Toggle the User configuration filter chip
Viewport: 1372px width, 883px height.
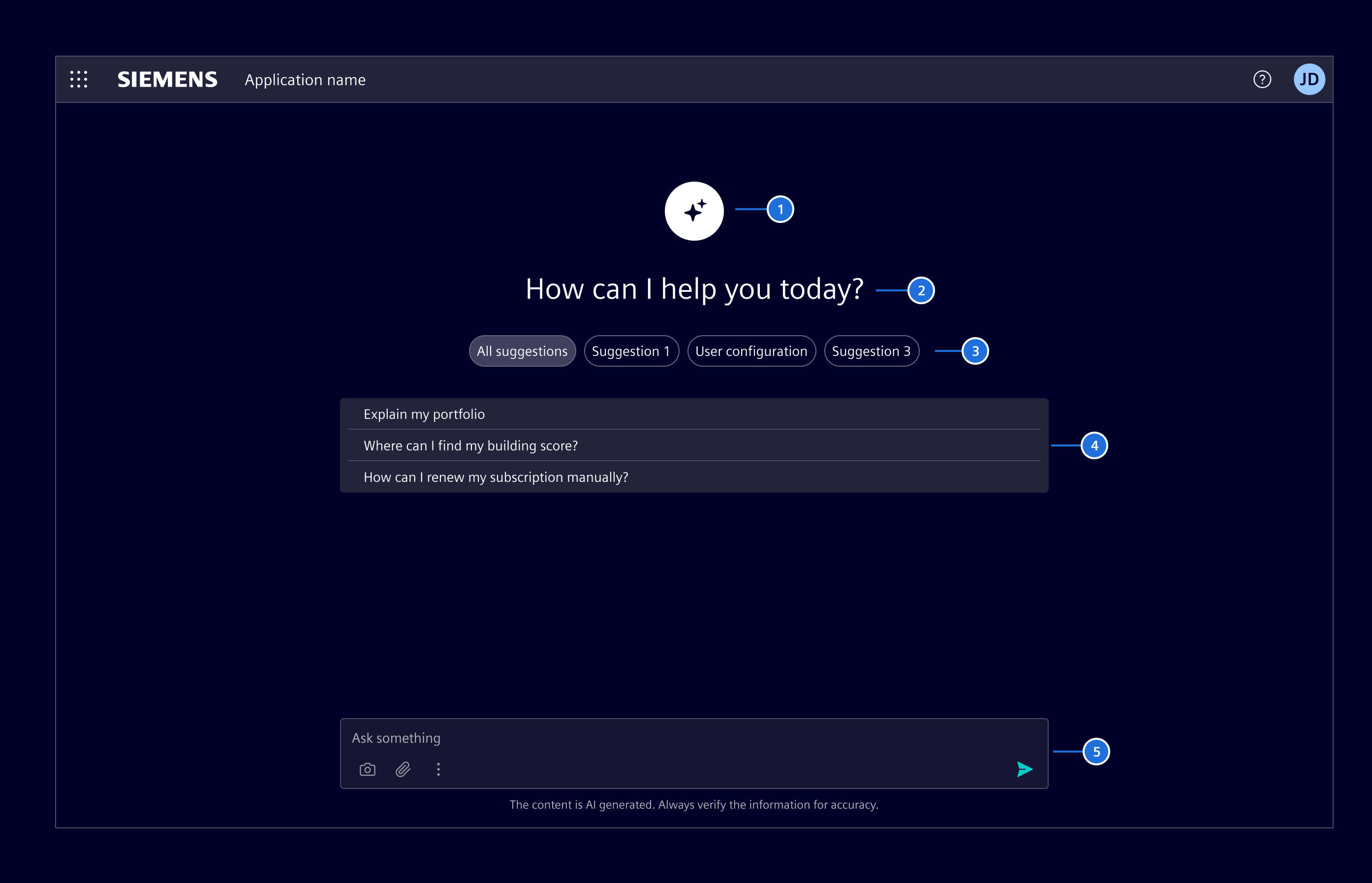pyautogui.click(x=751, y=351)
